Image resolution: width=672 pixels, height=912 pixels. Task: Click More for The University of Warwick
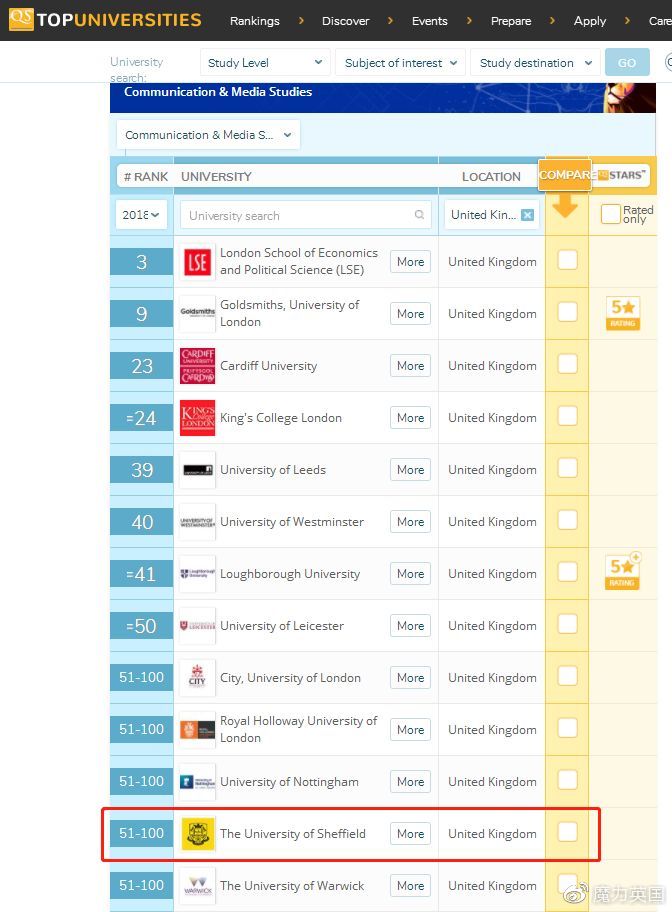pos(410,885)
